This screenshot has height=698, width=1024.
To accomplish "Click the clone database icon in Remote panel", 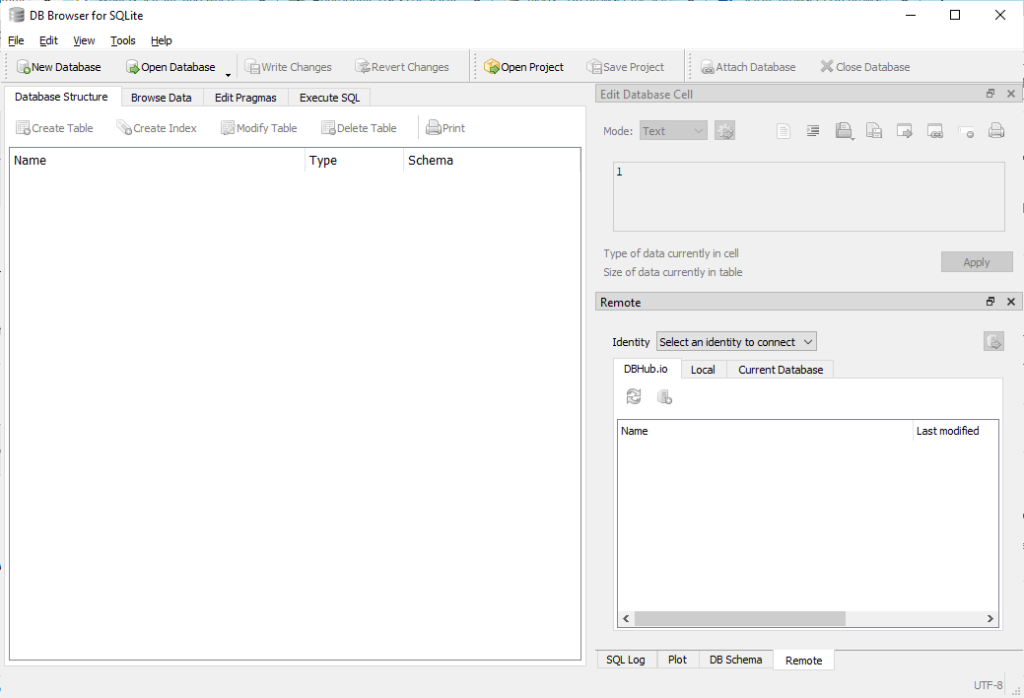I will 664,396.
